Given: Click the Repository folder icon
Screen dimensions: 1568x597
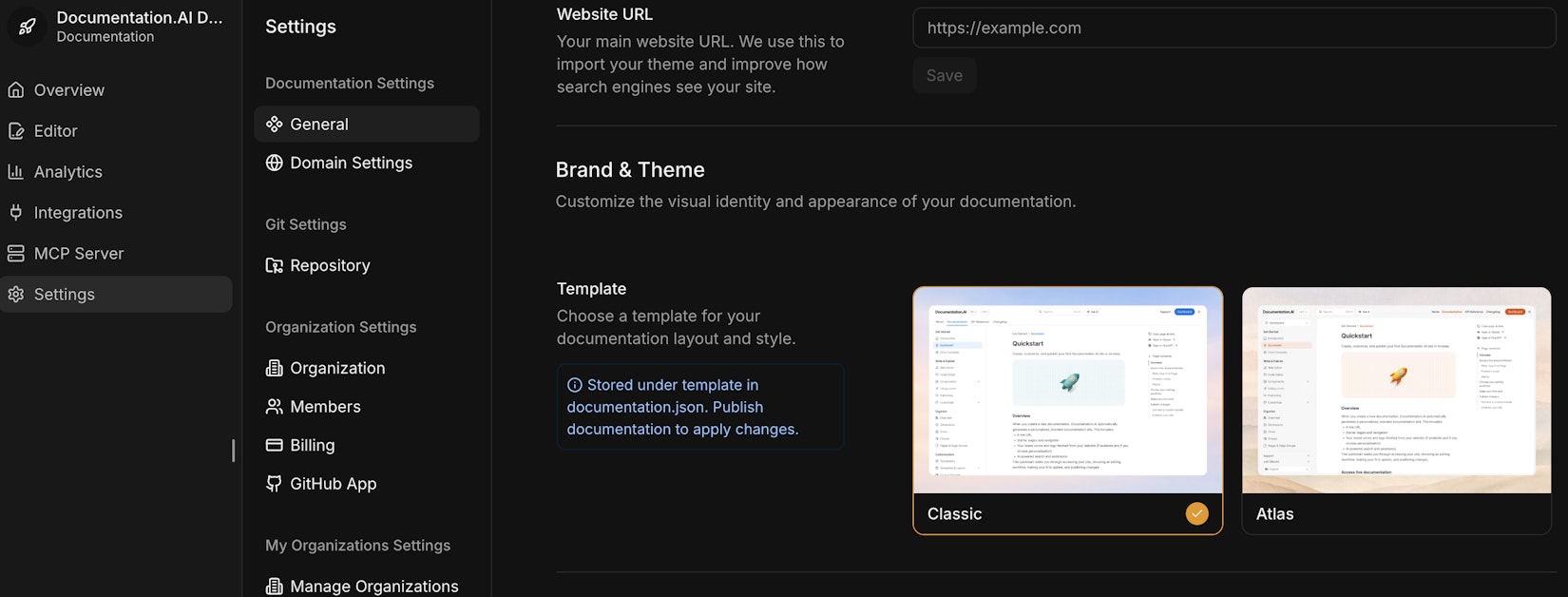Looking at the screenshot, I should tap(275, 265).
